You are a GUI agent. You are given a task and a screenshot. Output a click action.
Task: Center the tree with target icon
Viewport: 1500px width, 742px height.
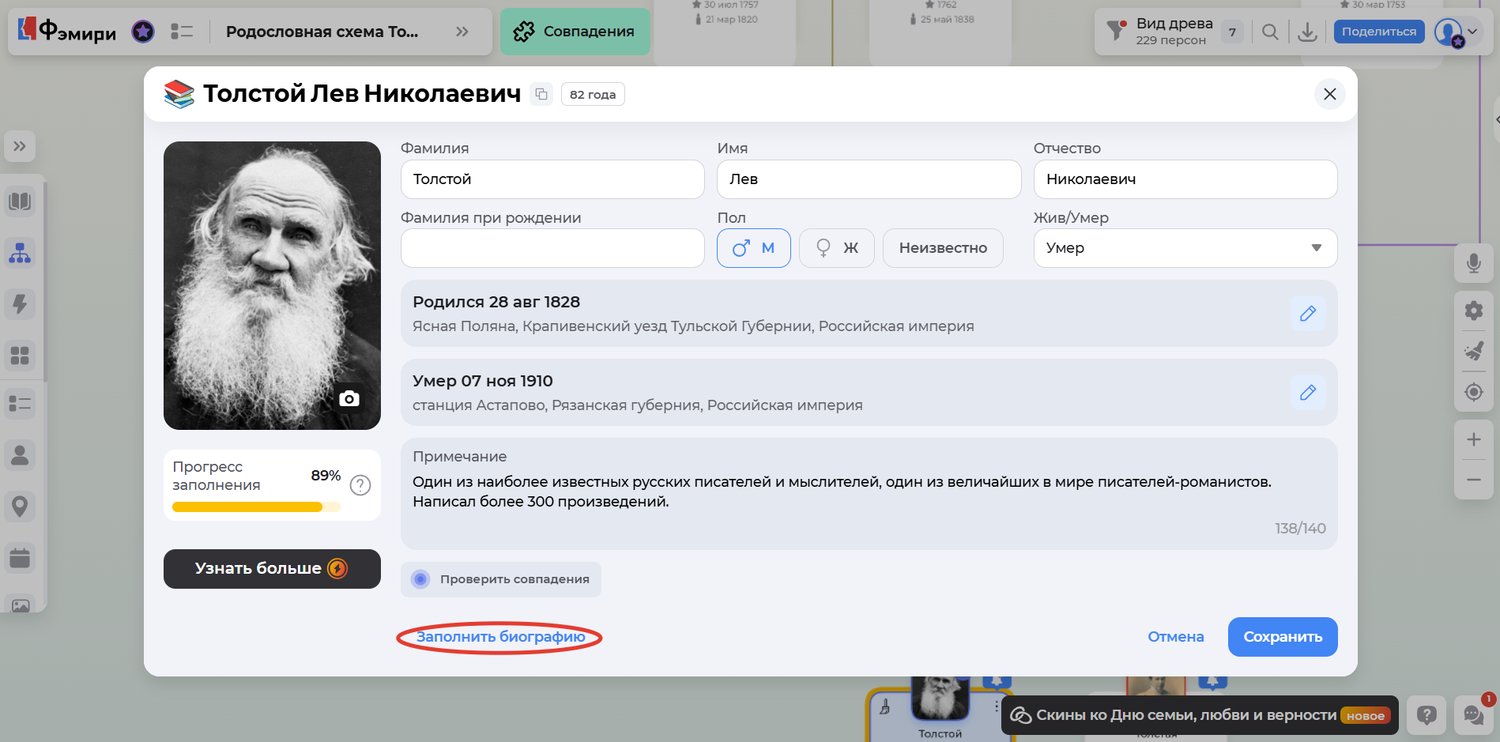click(1473, 392)
